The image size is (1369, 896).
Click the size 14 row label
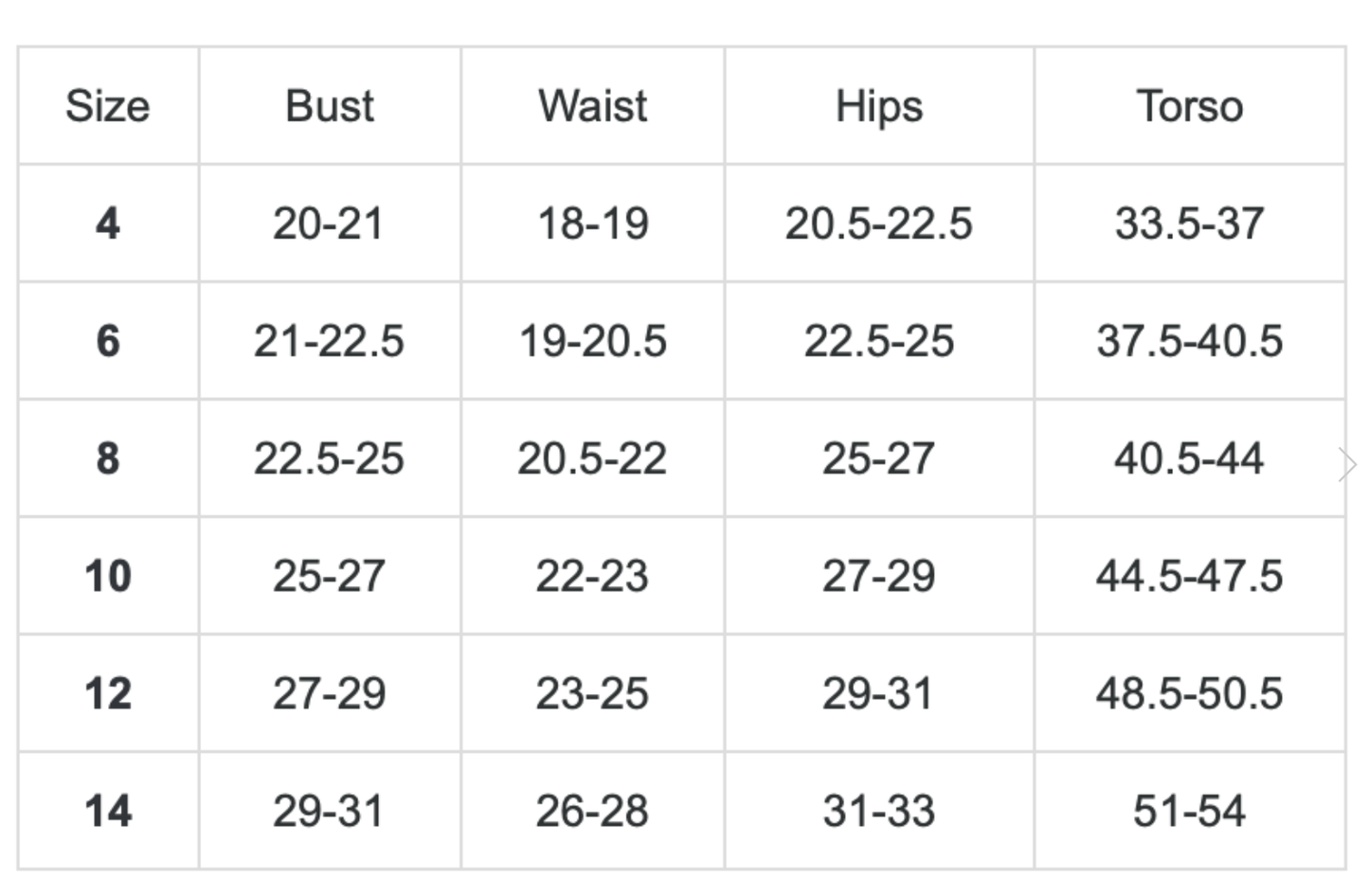coord(108,811)
